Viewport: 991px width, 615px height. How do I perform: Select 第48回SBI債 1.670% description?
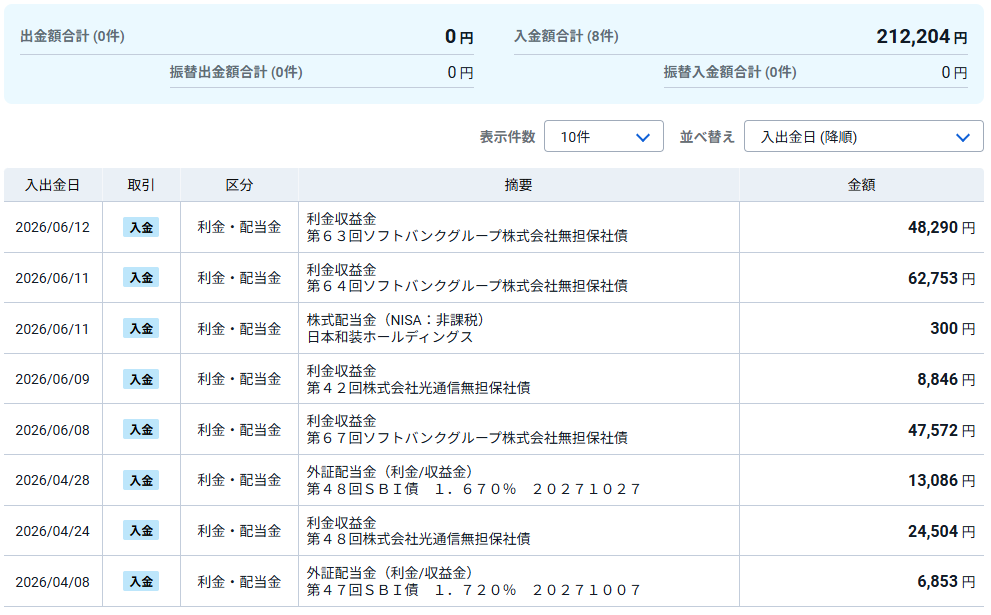point(474,489)
